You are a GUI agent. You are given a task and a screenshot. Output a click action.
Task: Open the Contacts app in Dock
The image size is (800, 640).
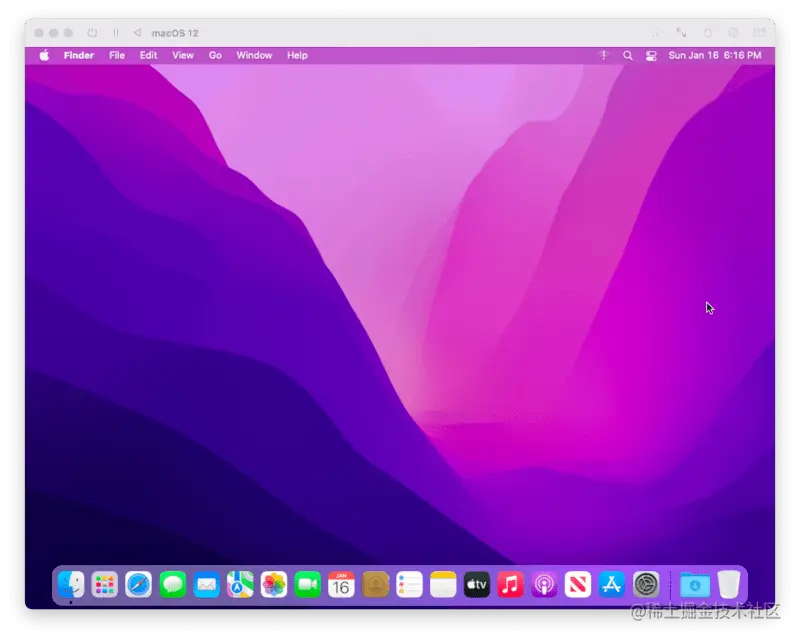tap(375, 584)
